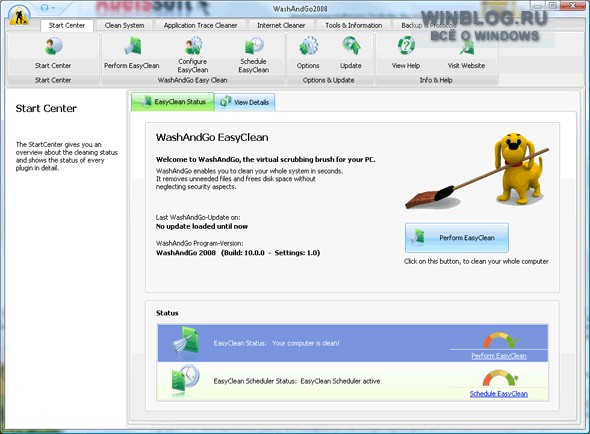Open the quick access toolbar dropdown arrow
Screen dimensions: 590x434
pos(53,8)
